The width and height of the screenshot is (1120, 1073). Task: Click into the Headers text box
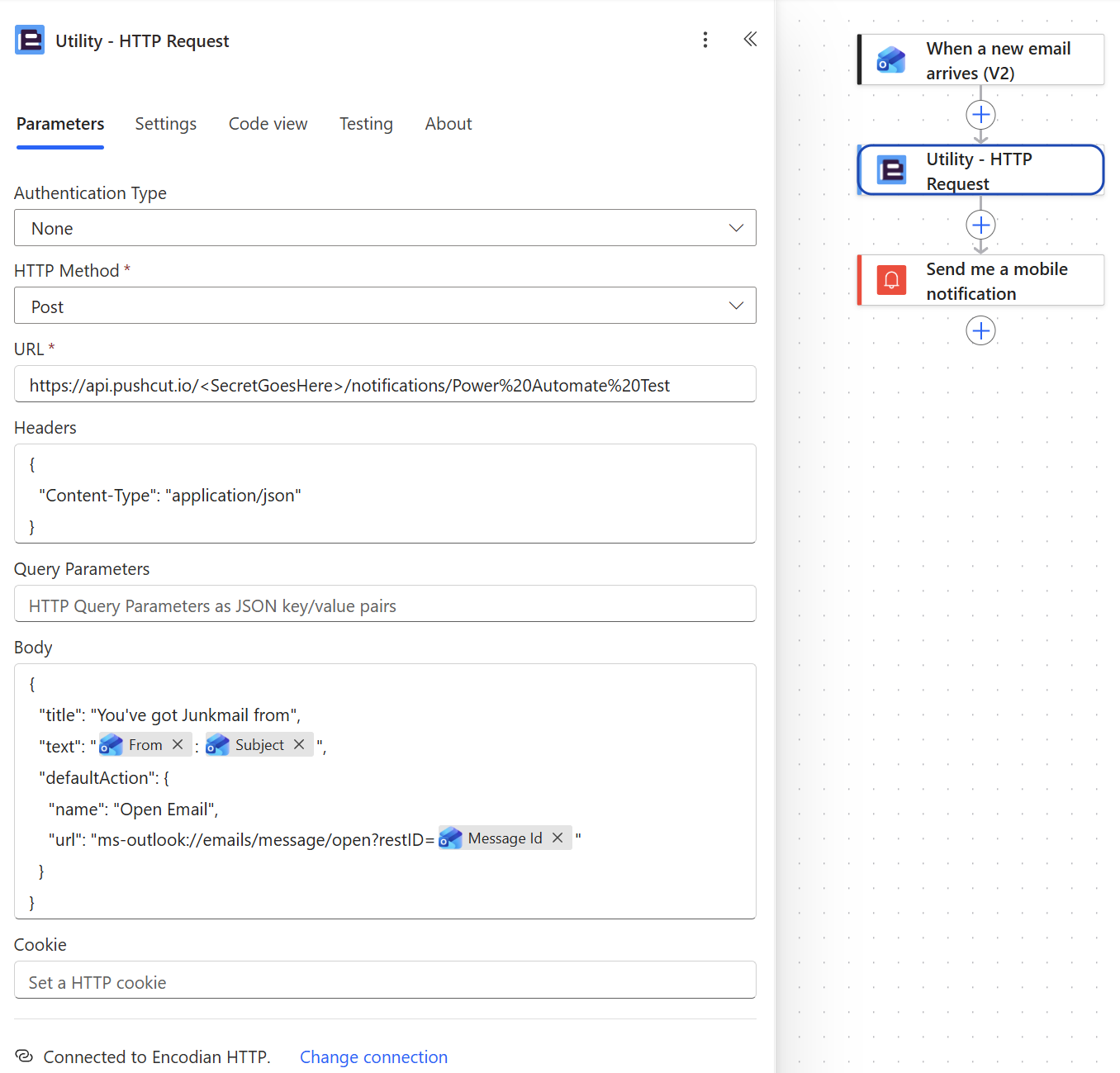[x=385, y=494]
